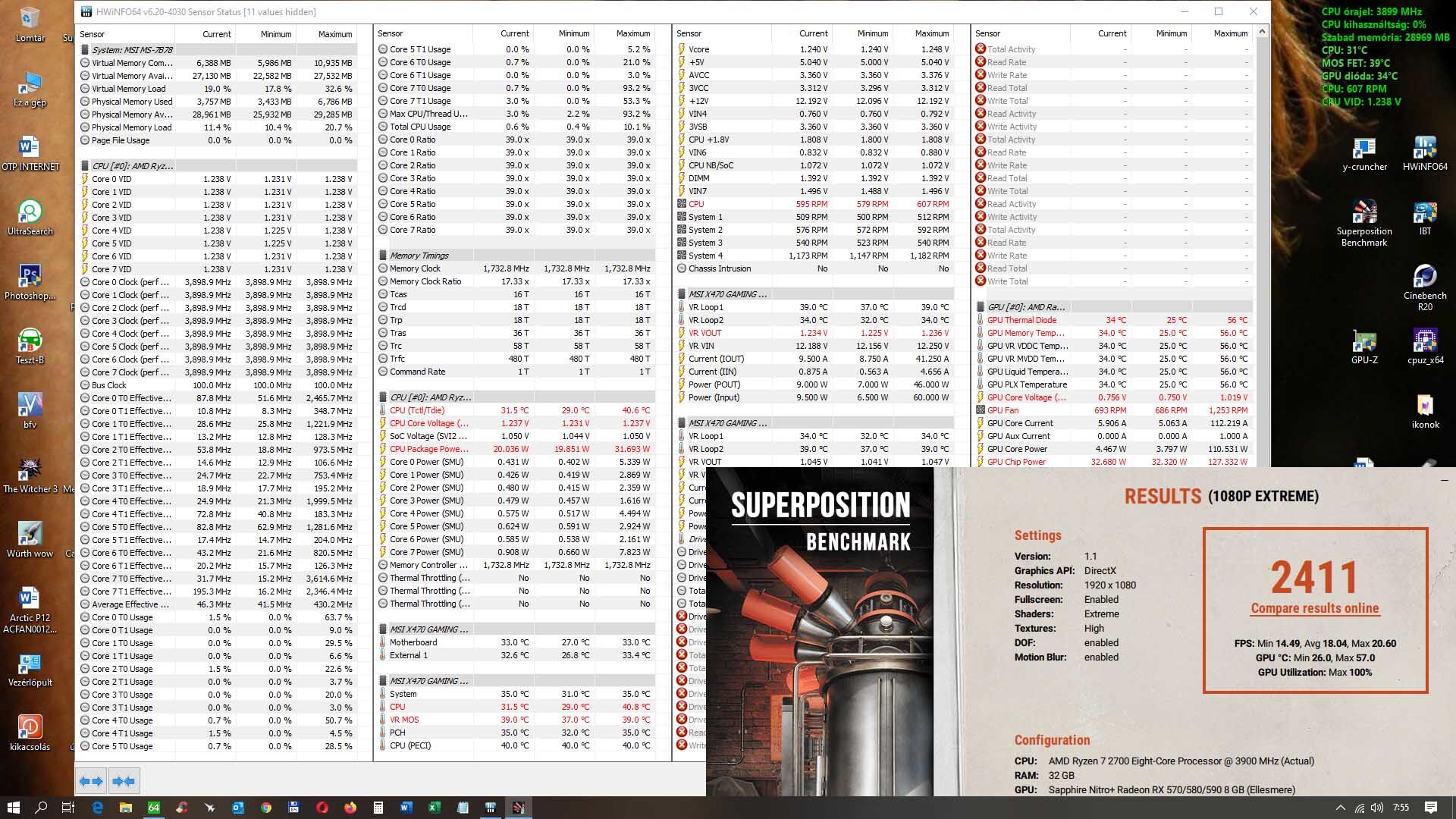1456x819 pixels.
Task: Open the notification center icon
Action: coord(1431,808)
